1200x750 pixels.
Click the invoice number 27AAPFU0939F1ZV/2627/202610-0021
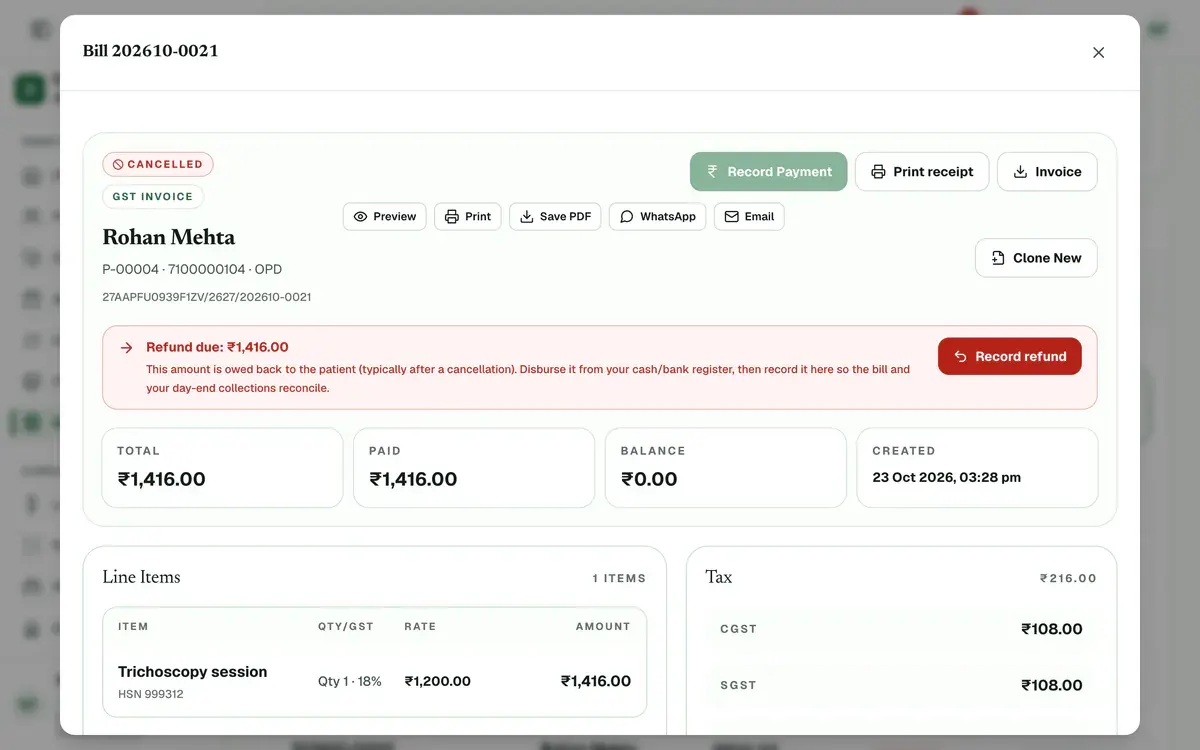coord(207,297)
